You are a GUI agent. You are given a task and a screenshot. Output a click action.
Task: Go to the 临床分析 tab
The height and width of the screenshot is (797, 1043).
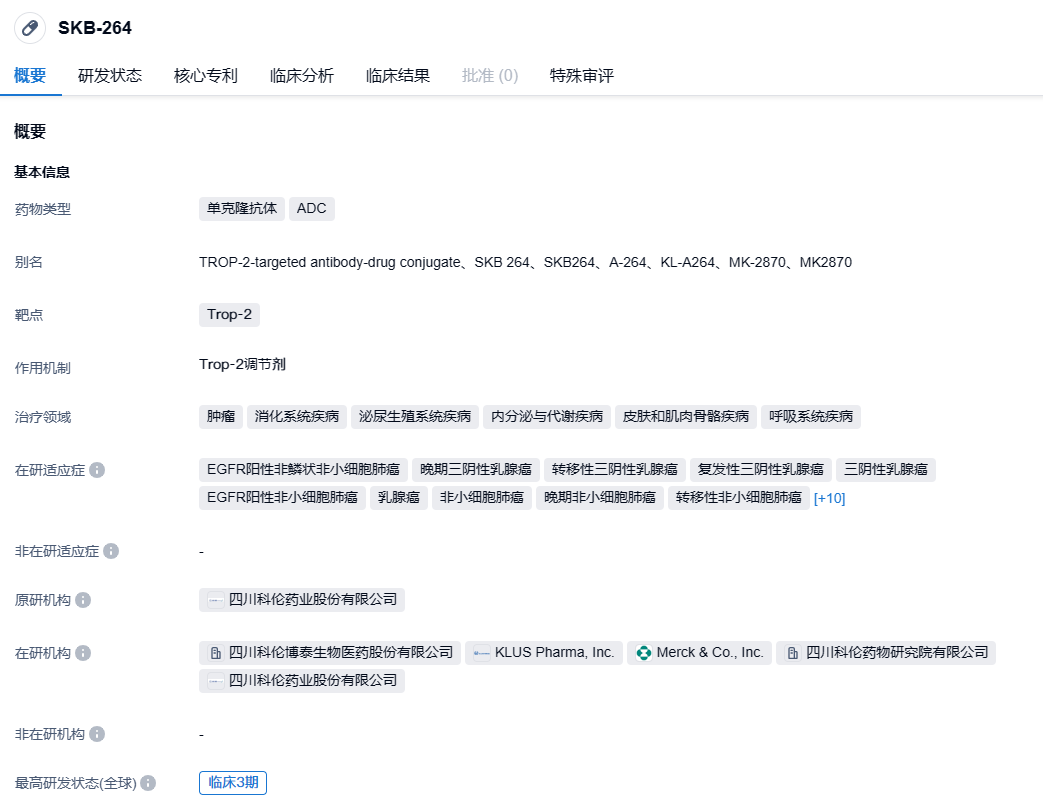(x=302, y=76)
